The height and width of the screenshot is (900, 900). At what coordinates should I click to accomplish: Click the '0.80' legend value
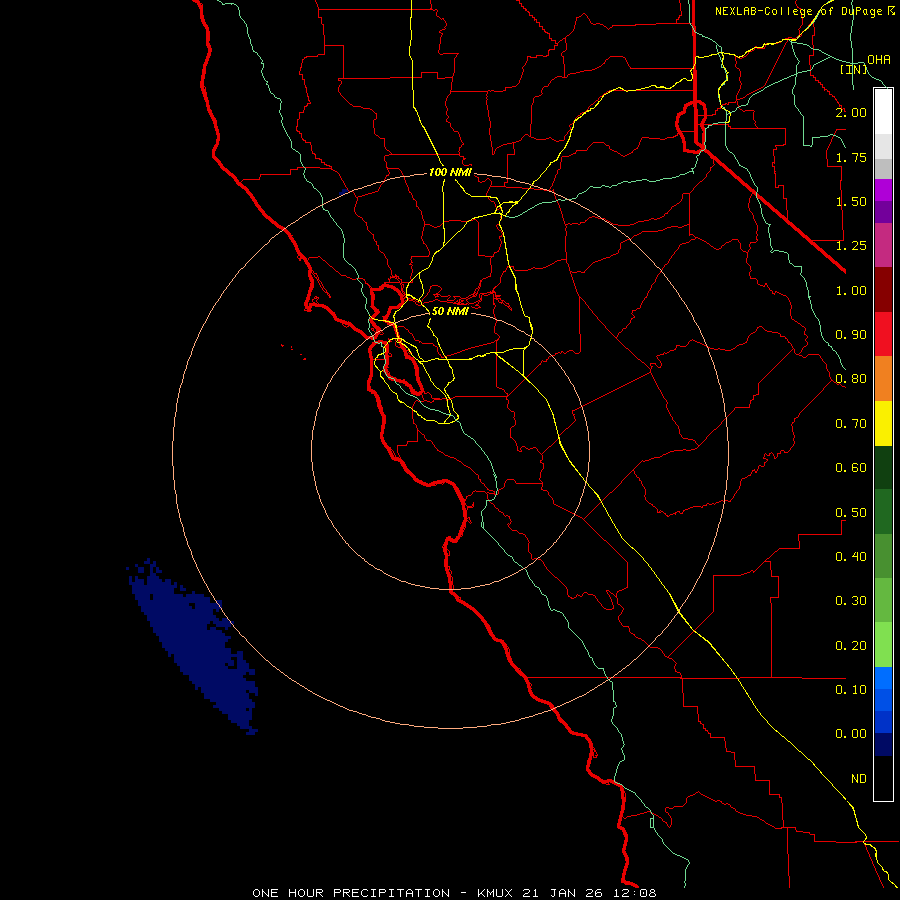click(851, 379)
